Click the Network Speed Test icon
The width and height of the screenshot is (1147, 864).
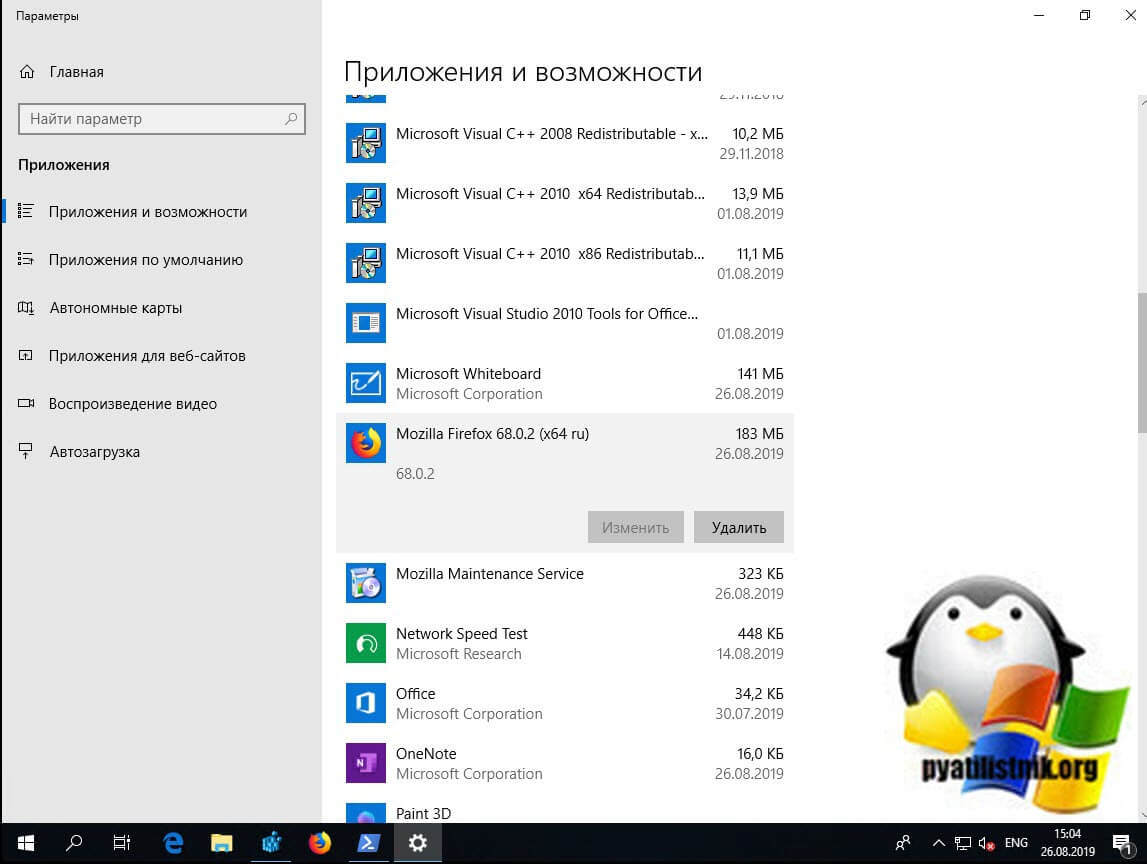click(x=366, y=643)
